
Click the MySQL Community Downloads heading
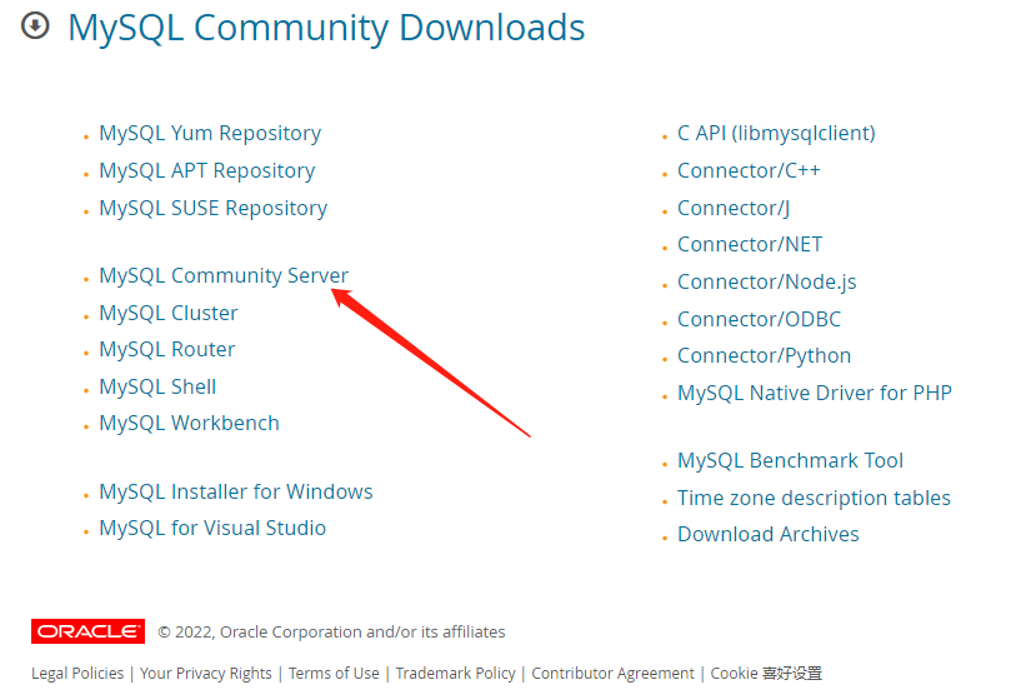point(326,28)
